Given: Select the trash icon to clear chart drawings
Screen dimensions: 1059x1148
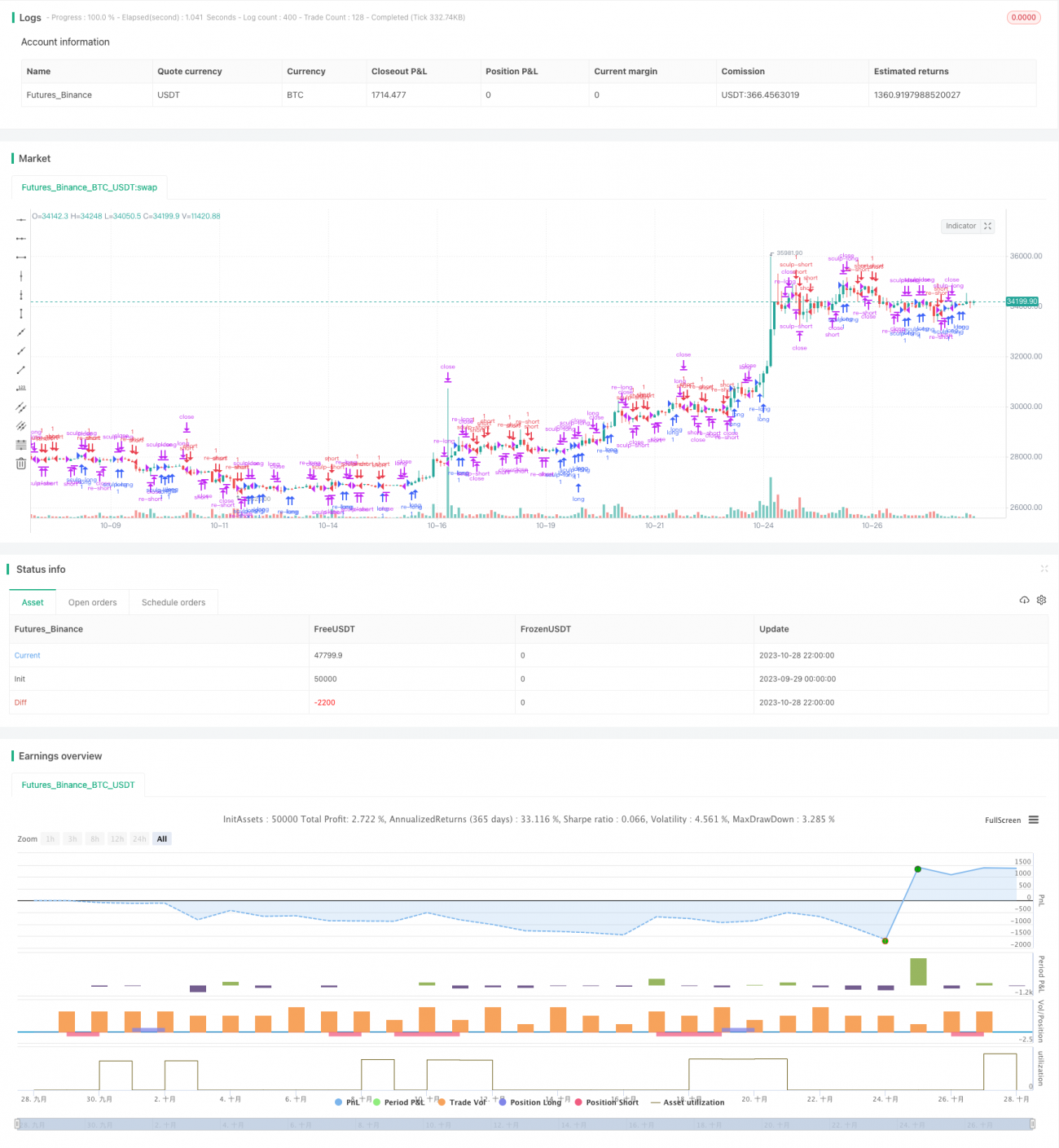Looking at the screenshot, I should (x=20, y=463).
